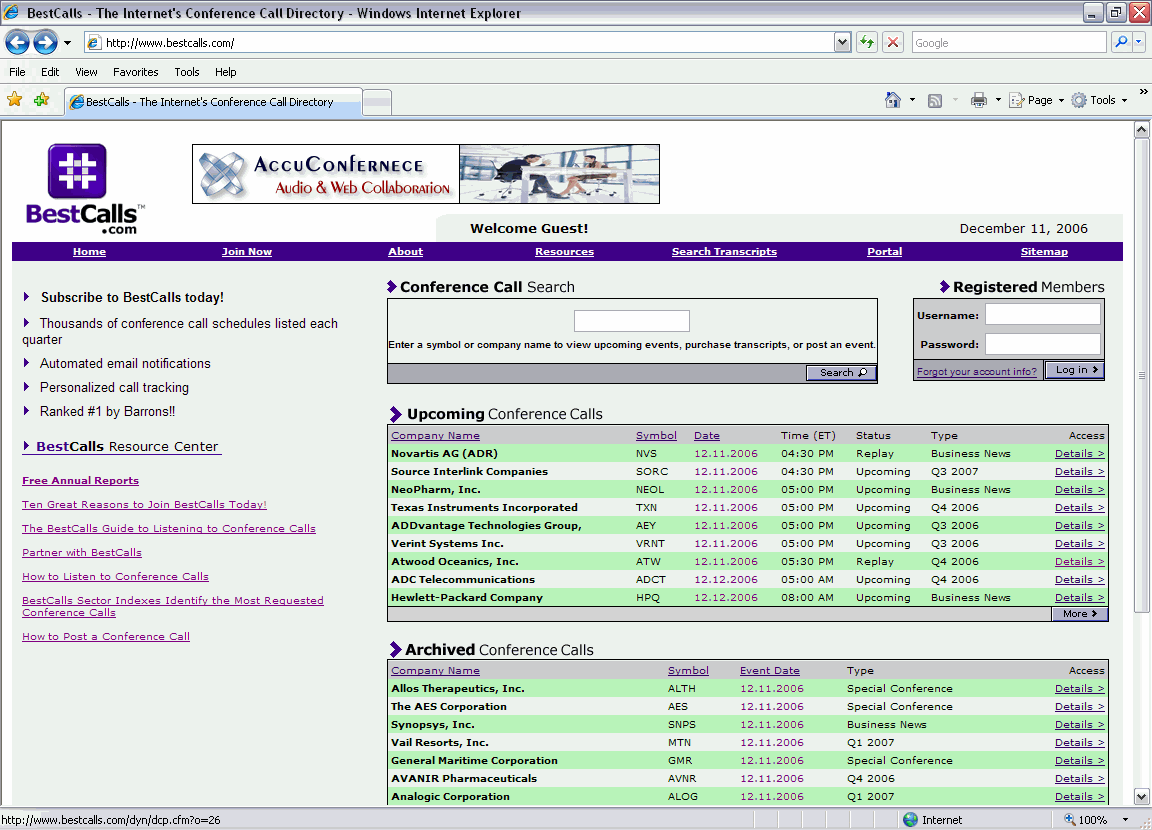Image resolution: width=1152 pixels, height=830 pixels.
Task: Log in with the Log in button
Action: point(1074,369)
